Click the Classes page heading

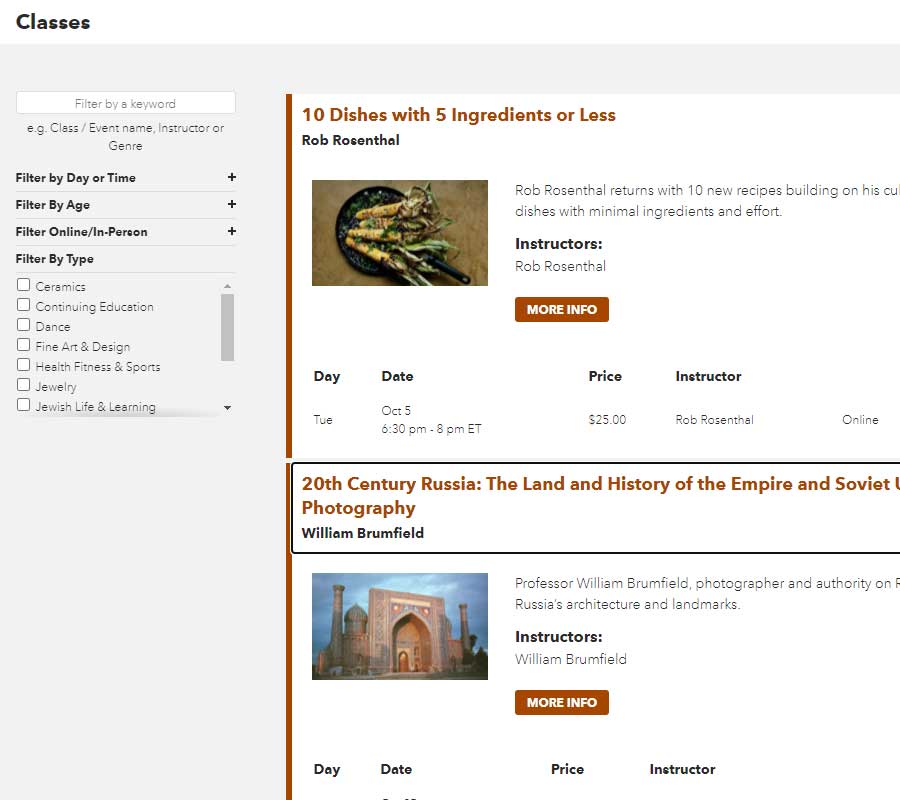53,22
